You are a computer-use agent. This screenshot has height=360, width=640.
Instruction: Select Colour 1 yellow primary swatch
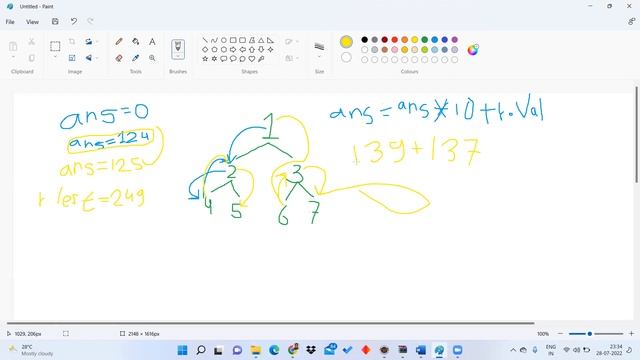tap(346, 41)
